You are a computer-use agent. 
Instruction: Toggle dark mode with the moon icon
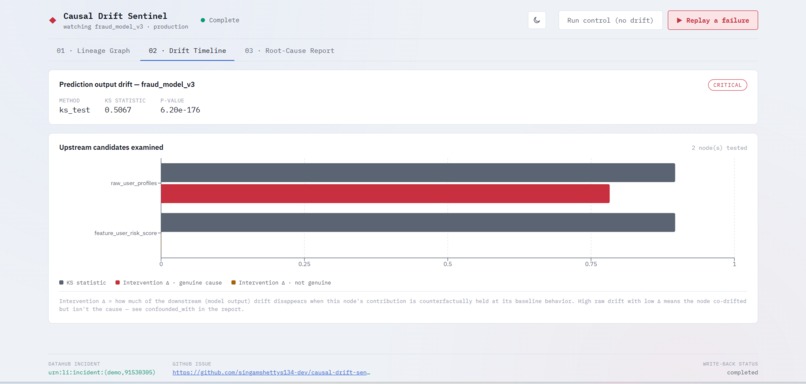coord(537,20)
